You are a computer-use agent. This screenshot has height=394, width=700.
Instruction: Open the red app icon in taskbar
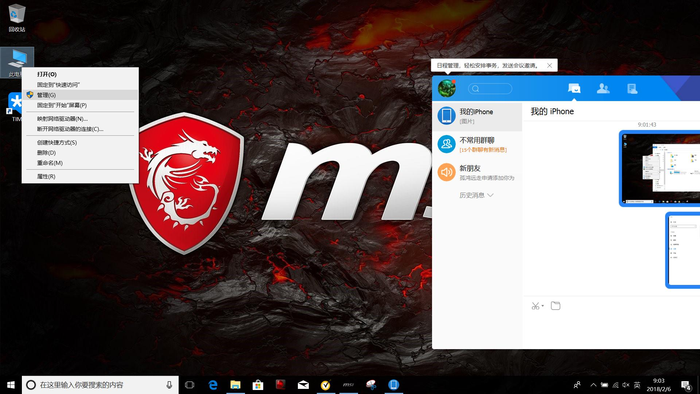coord(280,385)
